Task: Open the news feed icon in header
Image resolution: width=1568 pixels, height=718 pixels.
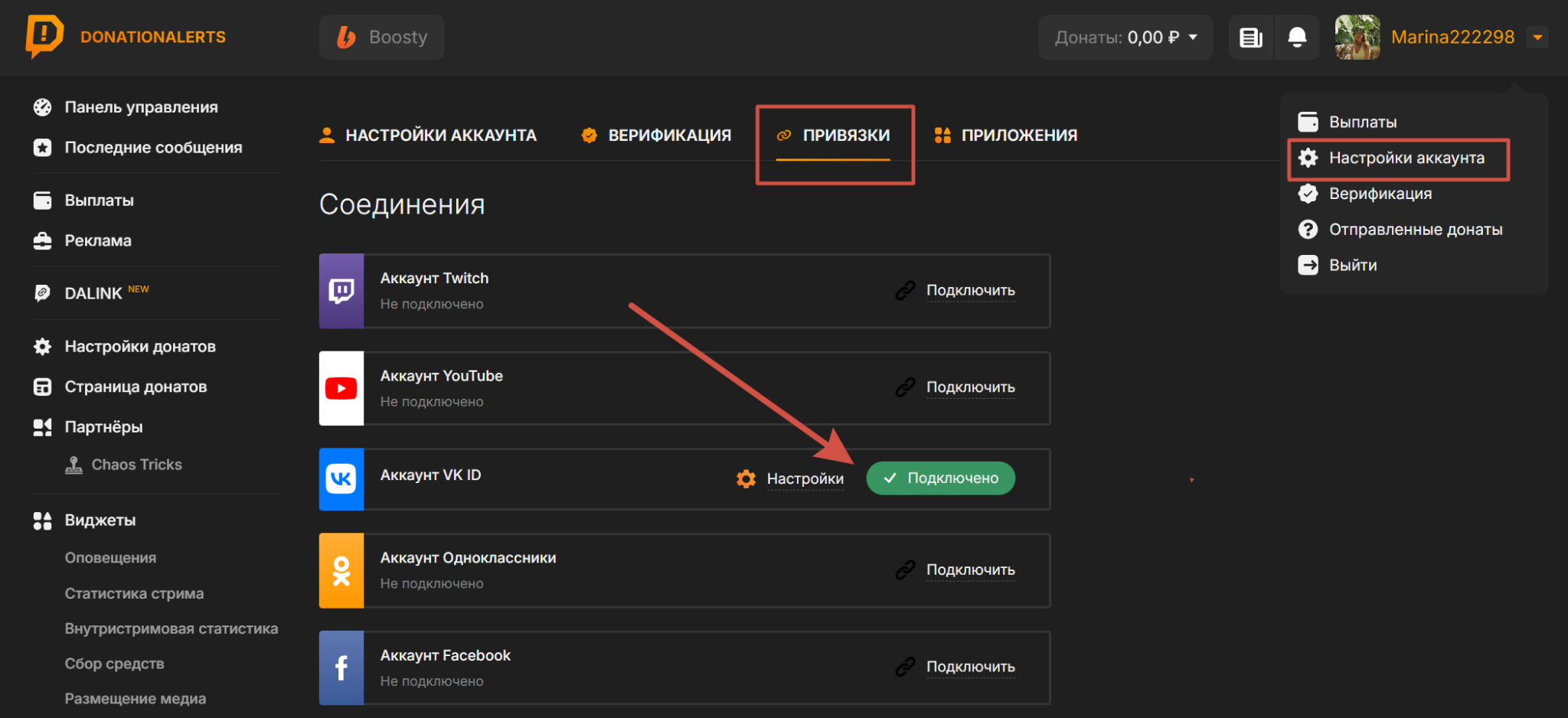Action: [x=1251, y=38]
